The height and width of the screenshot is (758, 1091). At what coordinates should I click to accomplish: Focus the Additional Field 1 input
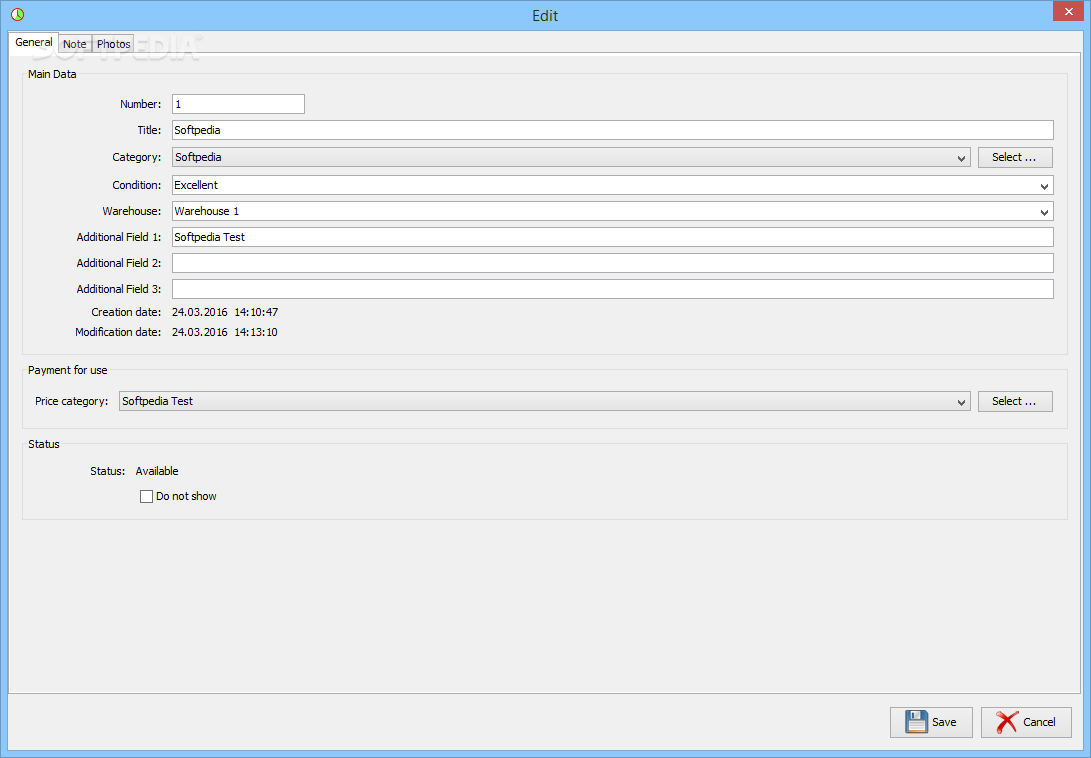(612, 237)
